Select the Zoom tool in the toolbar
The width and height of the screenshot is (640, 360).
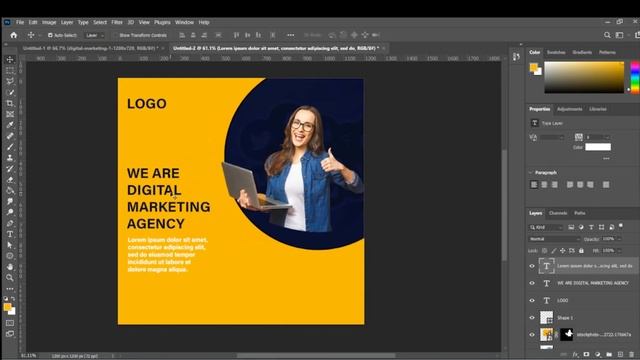coord(10,278)
